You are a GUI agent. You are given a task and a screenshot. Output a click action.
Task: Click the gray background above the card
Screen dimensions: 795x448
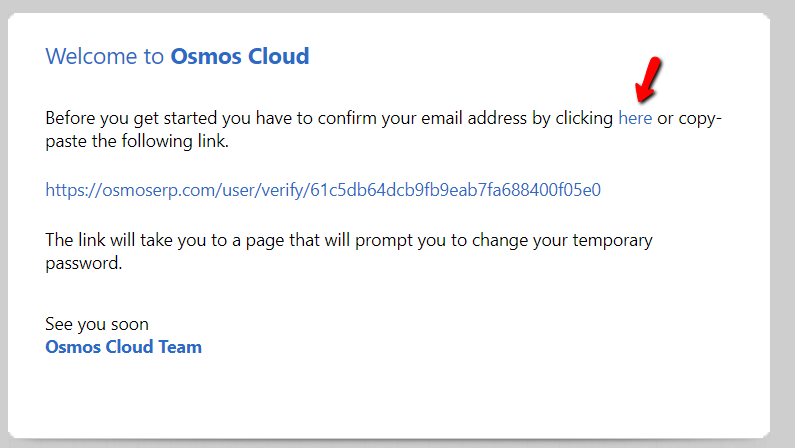point(398,6)
